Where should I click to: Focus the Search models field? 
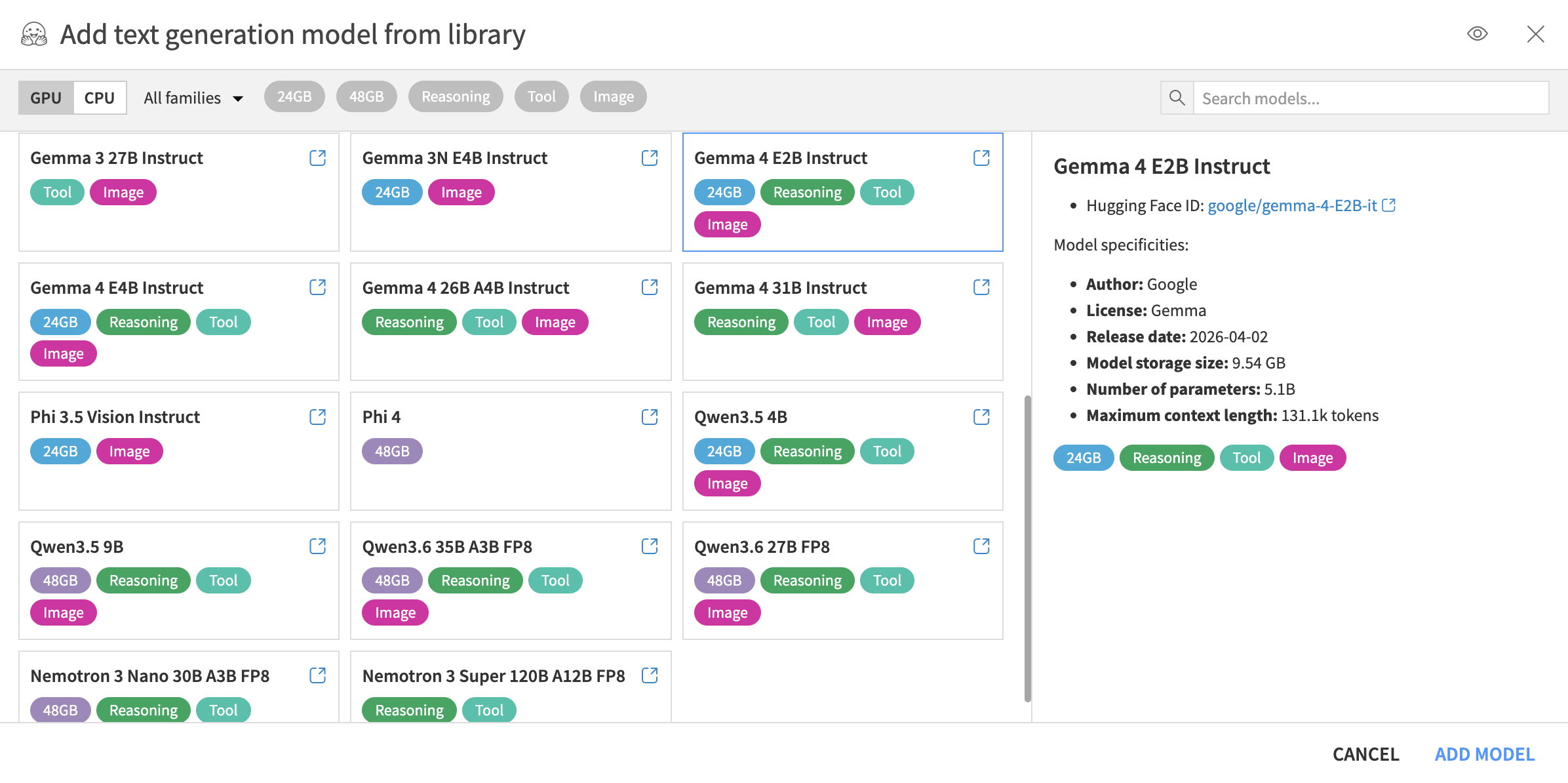1371,98
